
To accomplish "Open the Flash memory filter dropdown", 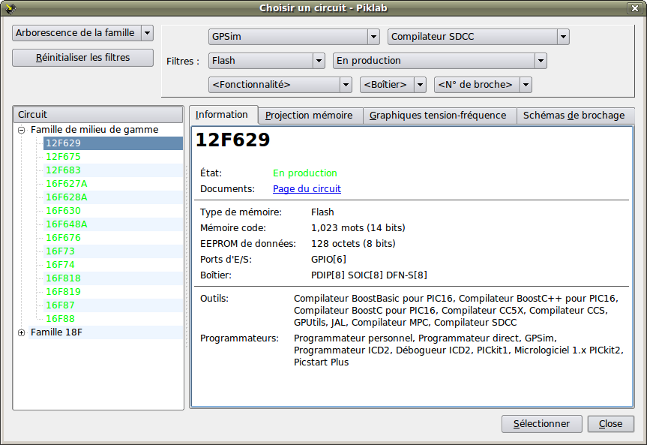I will coord(267,61).
